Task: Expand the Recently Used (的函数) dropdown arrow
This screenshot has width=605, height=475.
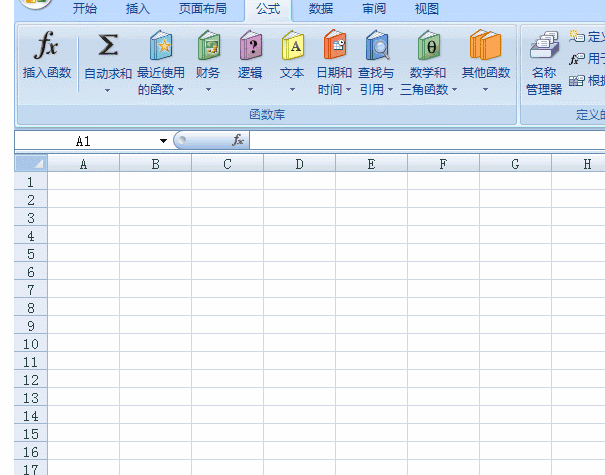Action: pos(180,90)
